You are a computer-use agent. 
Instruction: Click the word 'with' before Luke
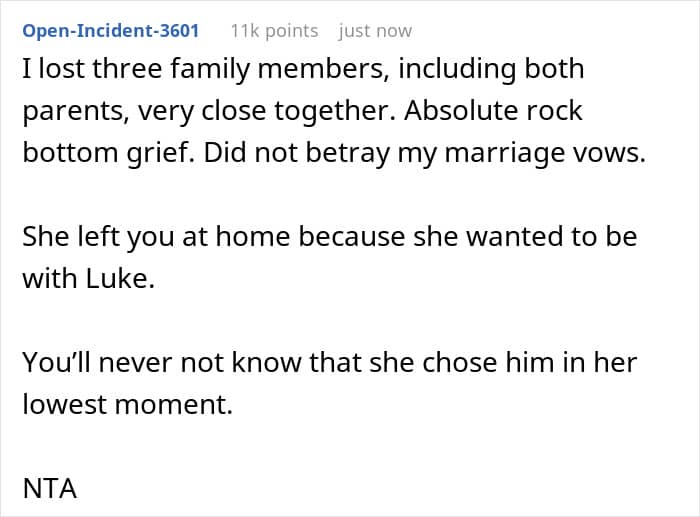click(50, 278)
